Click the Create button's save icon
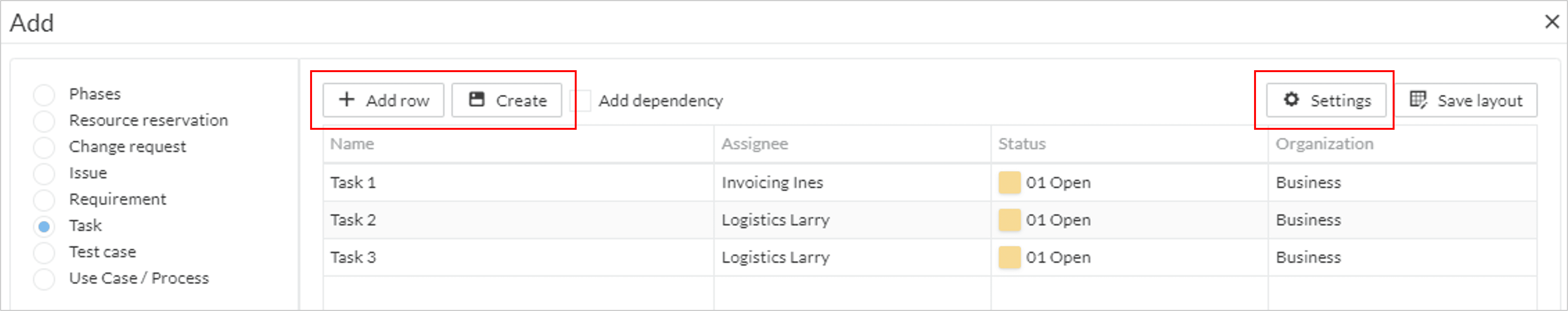Viewport: 1568px width, 311px height. 477,99
